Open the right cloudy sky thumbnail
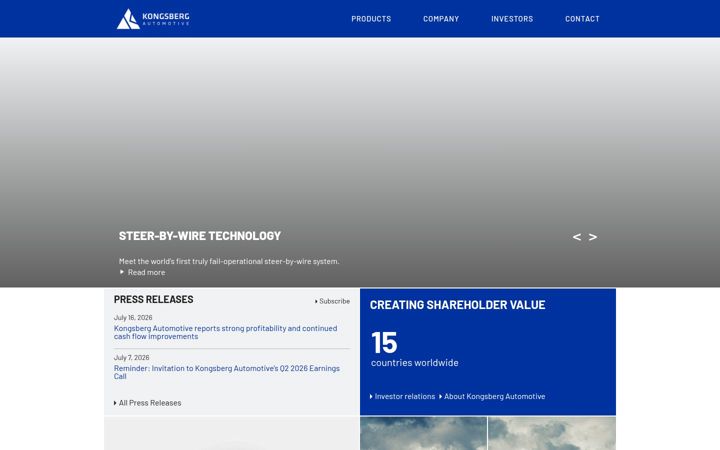720x450 pixels. click(552, 433)
